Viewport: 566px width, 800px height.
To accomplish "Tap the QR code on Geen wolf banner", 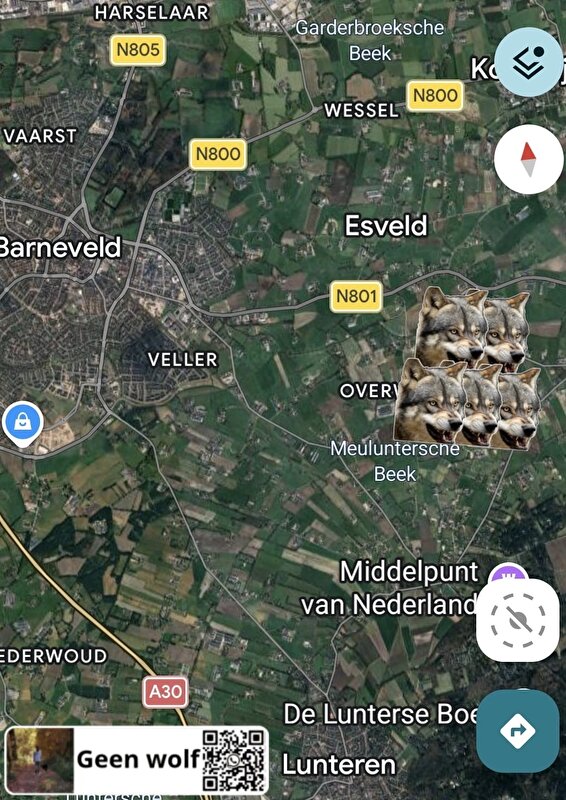I will point(234,760).
